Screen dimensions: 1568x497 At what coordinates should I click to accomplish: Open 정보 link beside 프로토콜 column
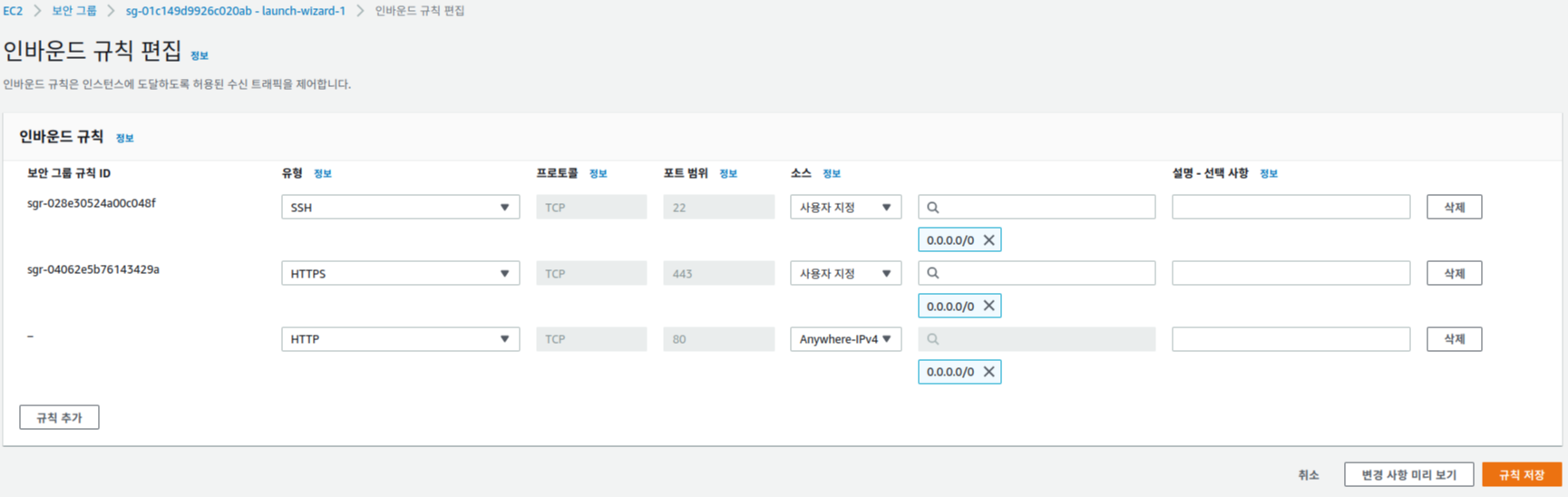tap(599, 174)
